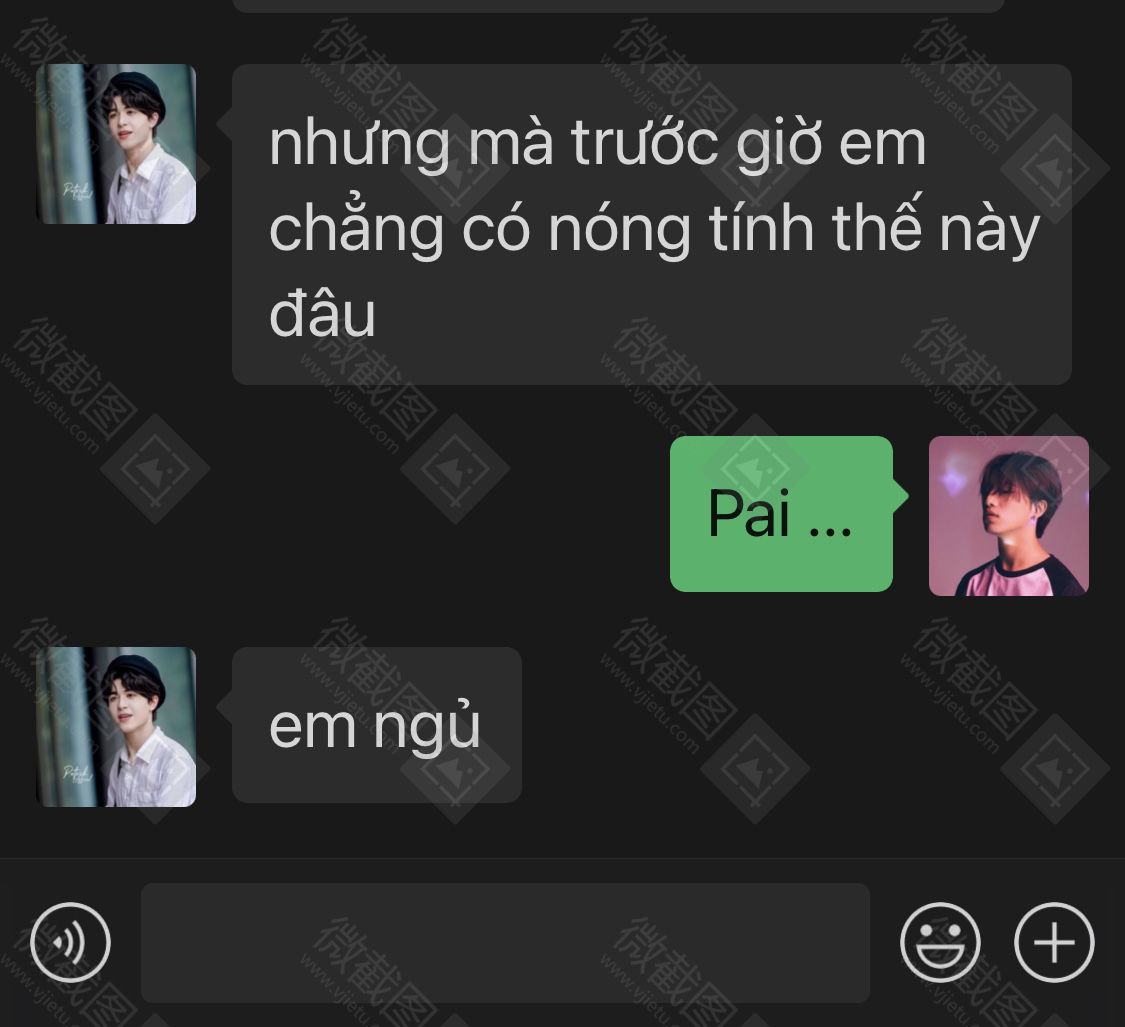Image resolution: width=1125 pixels, height=1027 pixels.
Task: Tap the beret-wearing contact's photo at top
Action: [116, 144]
